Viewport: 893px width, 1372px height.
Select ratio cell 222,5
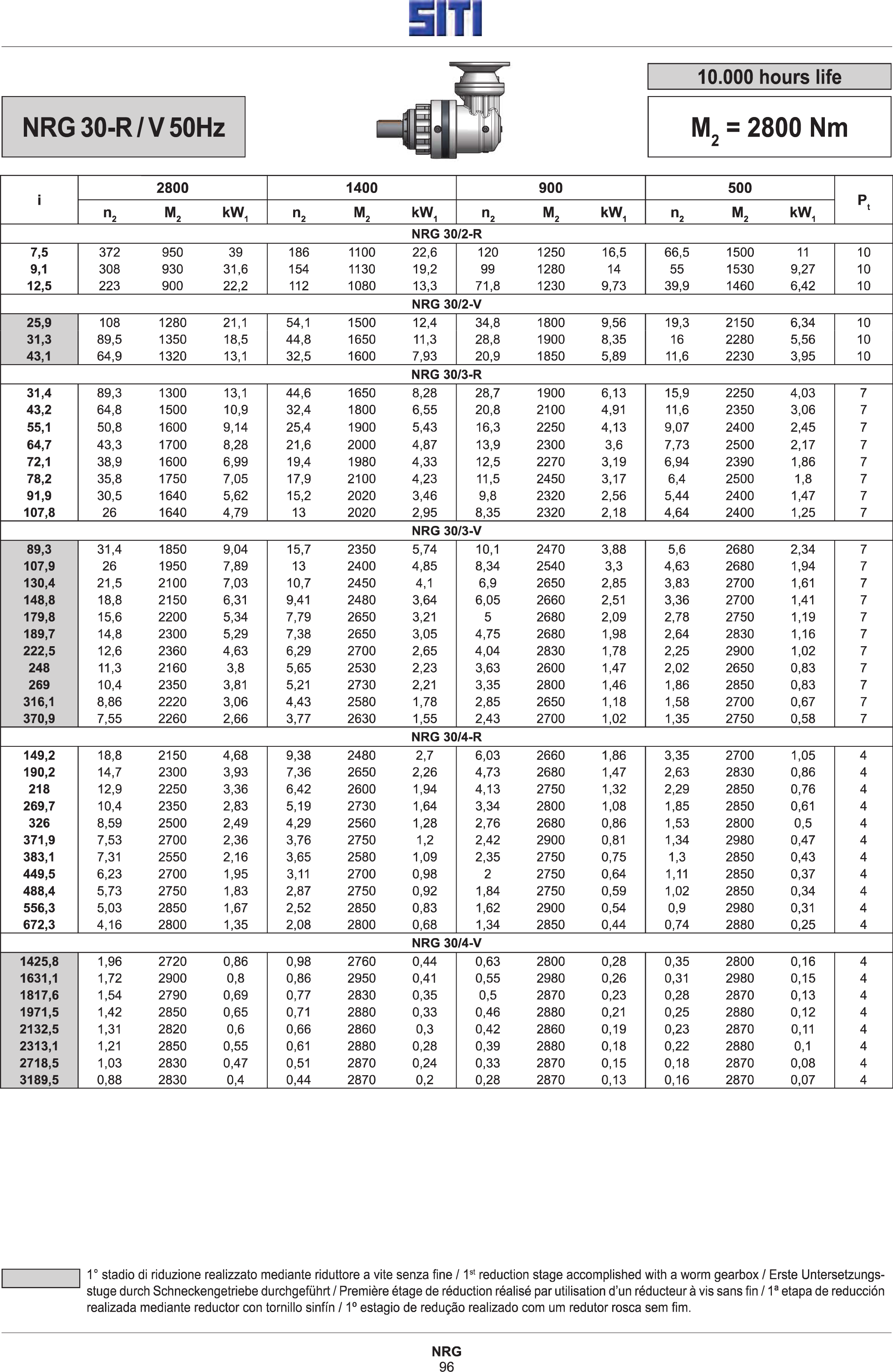coord(39,651)
